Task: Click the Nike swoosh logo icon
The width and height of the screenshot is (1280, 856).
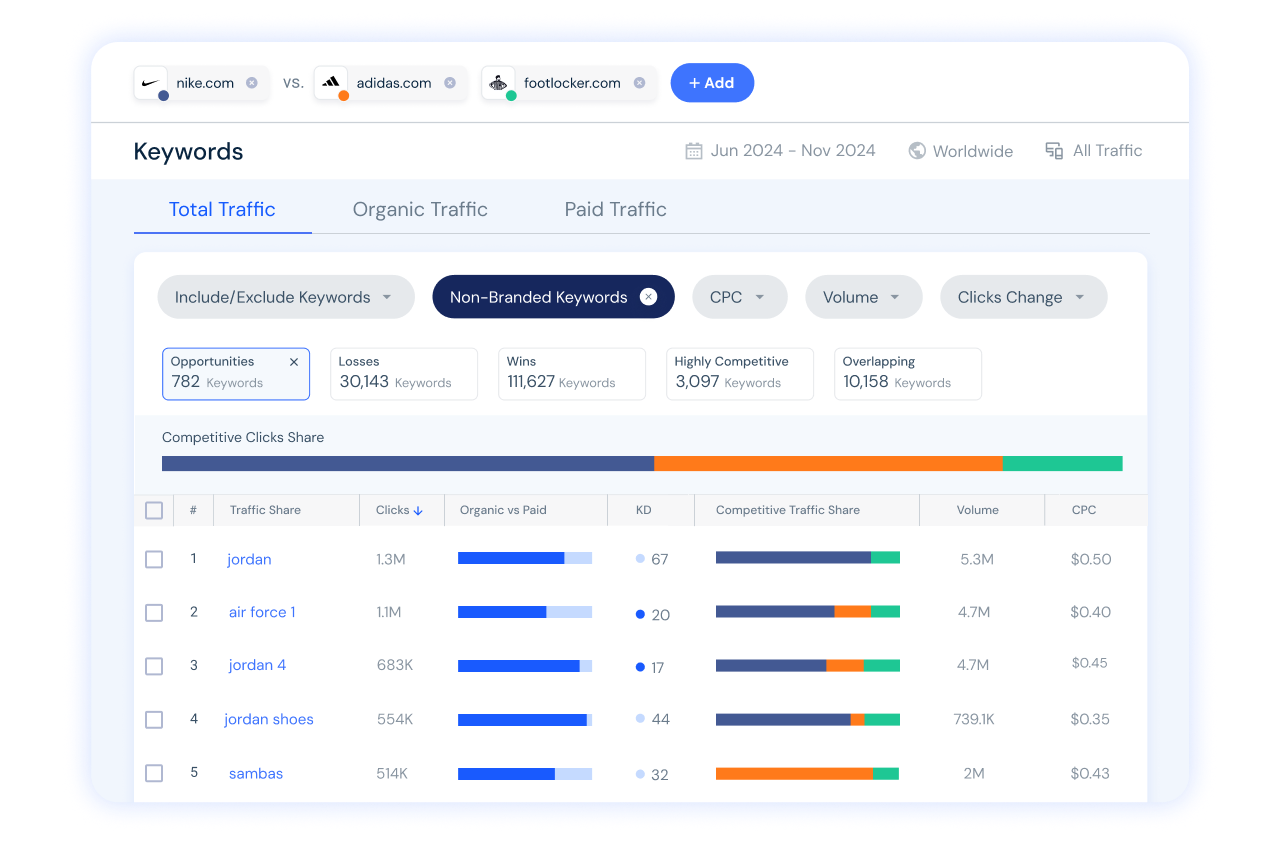Action: click(151, 83)
